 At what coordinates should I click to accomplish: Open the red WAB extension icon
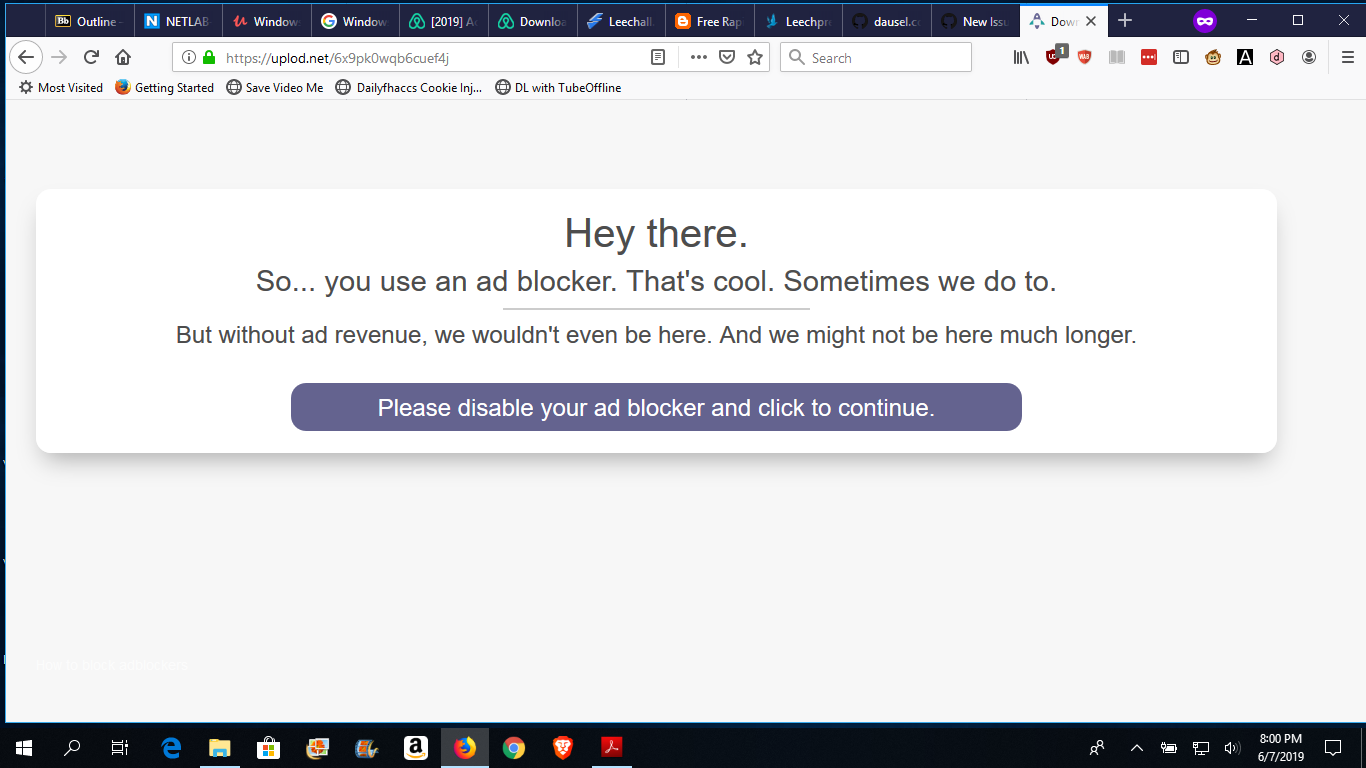[x=1084, y=57]
